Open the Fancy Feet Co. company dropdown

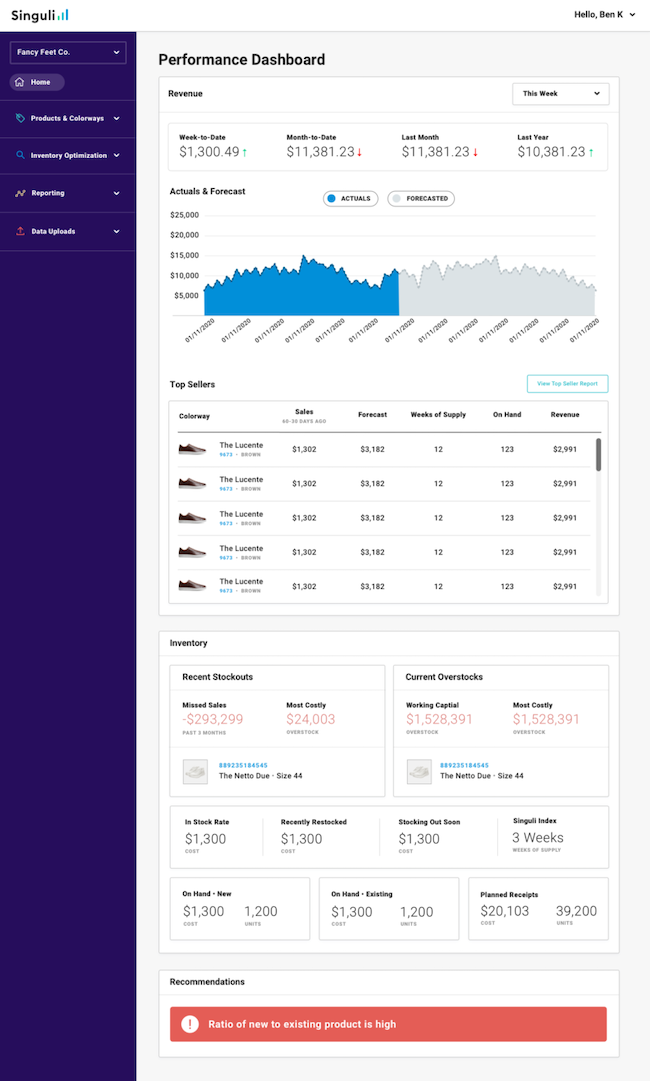coord(68,52)
